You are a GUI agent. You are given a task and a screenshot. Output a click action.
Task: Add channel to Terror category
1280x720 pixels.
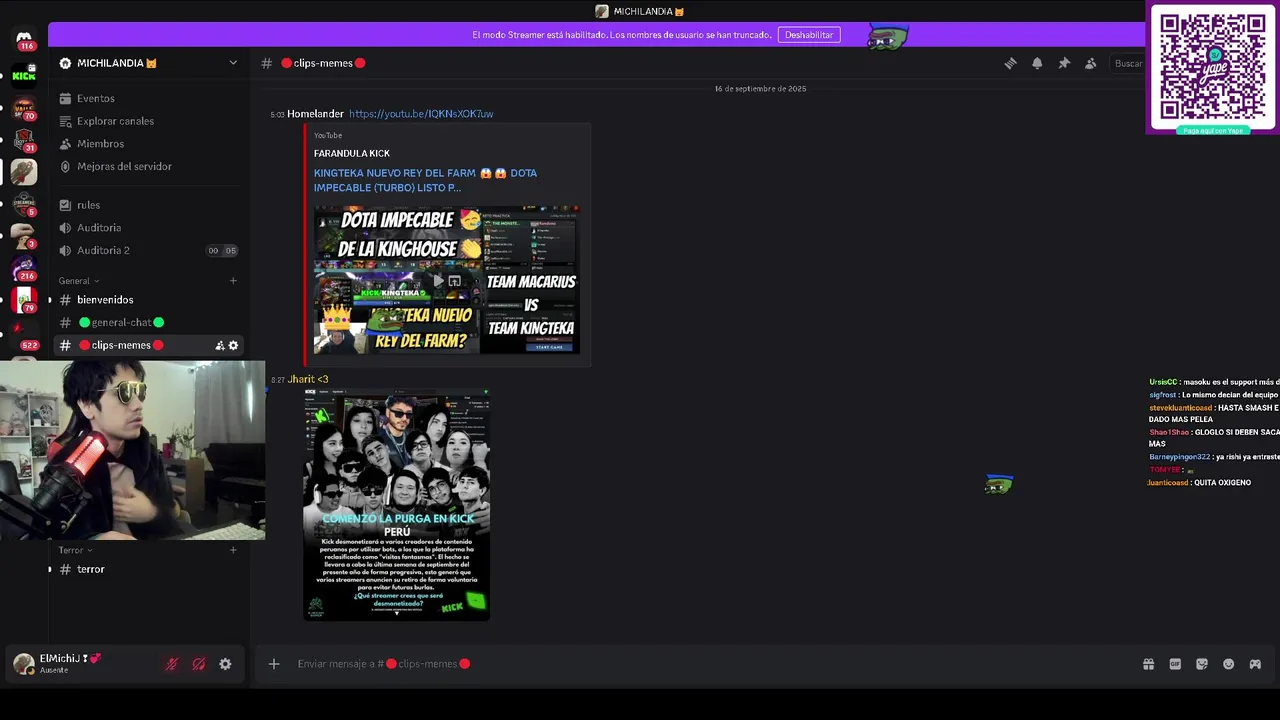point(233,550)
